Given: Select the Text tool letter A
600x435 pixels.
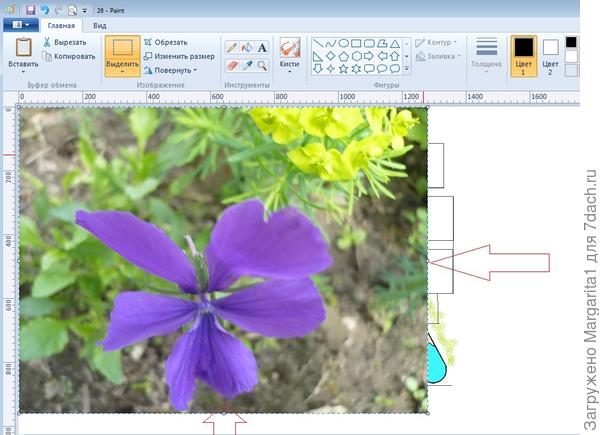Looking at the screenshot, I should [x=262, y=48].
